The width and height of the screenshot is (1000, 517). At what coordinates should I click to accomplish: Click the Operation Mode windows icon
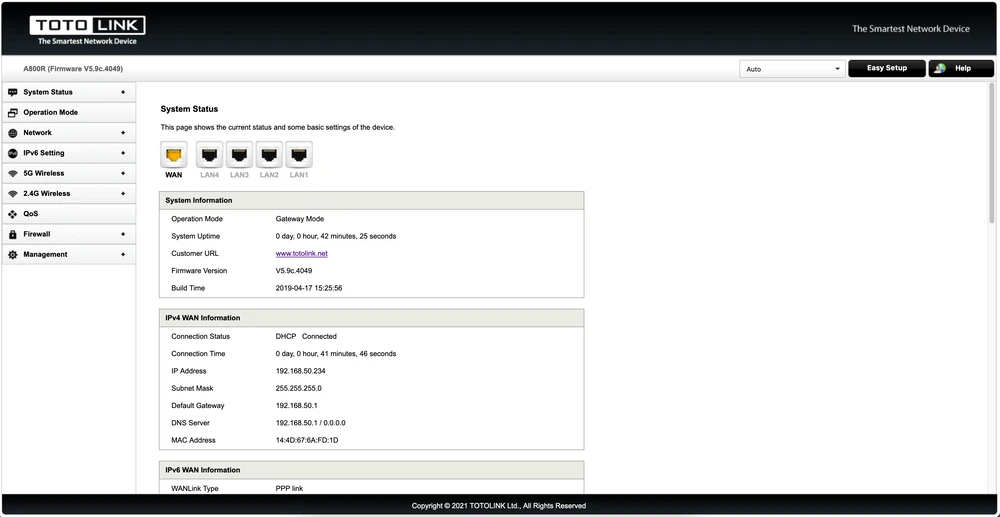coord(13,112)
